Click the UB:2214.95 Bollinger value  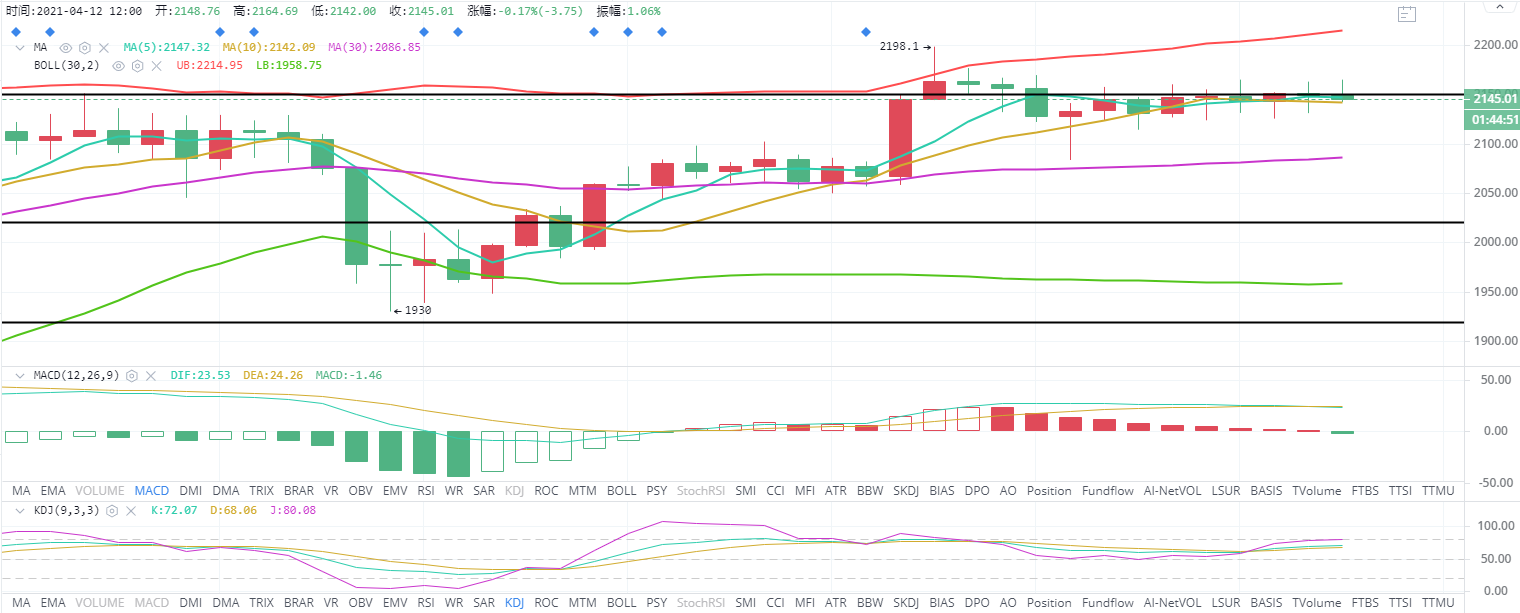coord(209,65)
